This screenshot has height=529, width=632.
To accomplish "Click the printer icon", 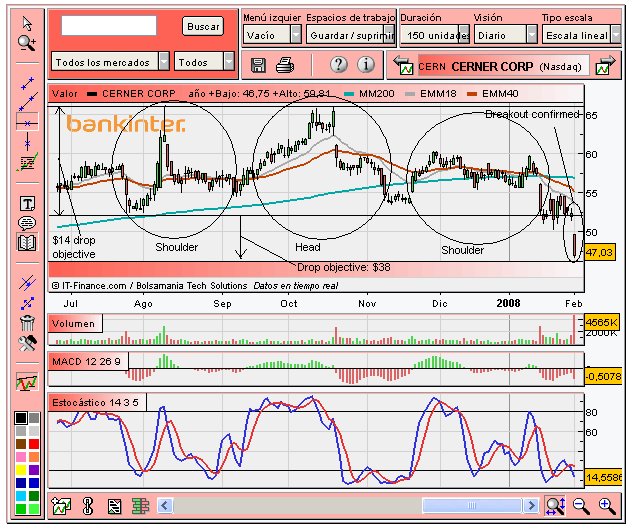I will pyautogui.click(x=285, y=65).
